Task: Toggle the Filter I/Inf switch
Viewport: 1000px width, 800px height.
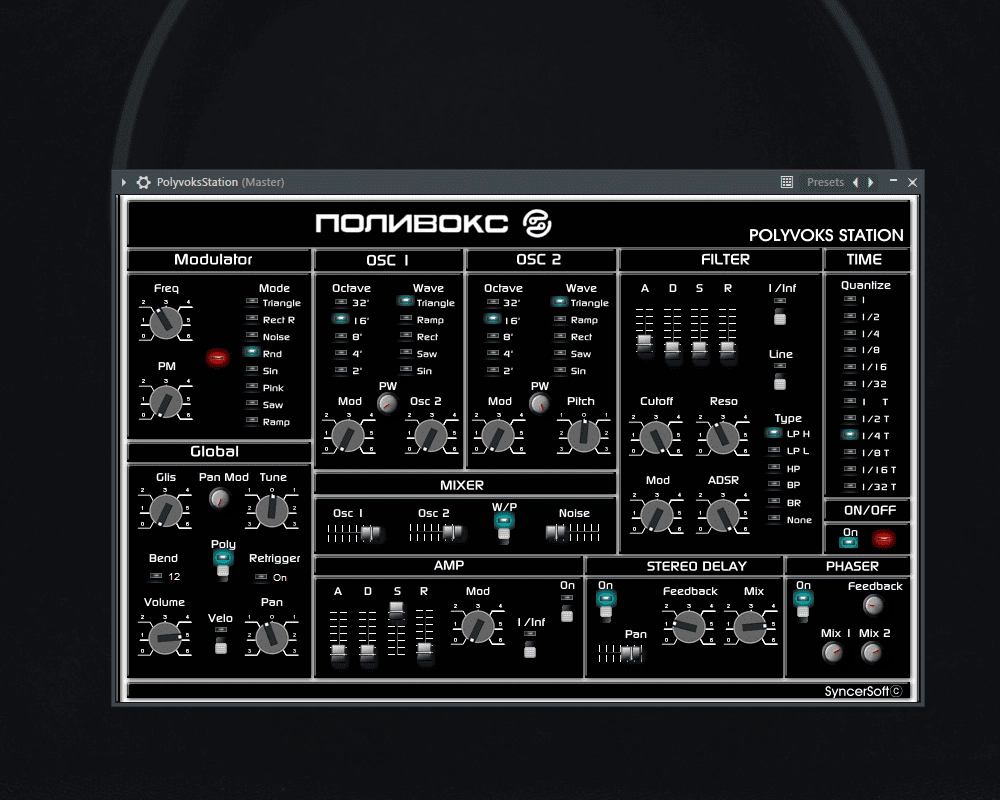Action: click(780, 315)
